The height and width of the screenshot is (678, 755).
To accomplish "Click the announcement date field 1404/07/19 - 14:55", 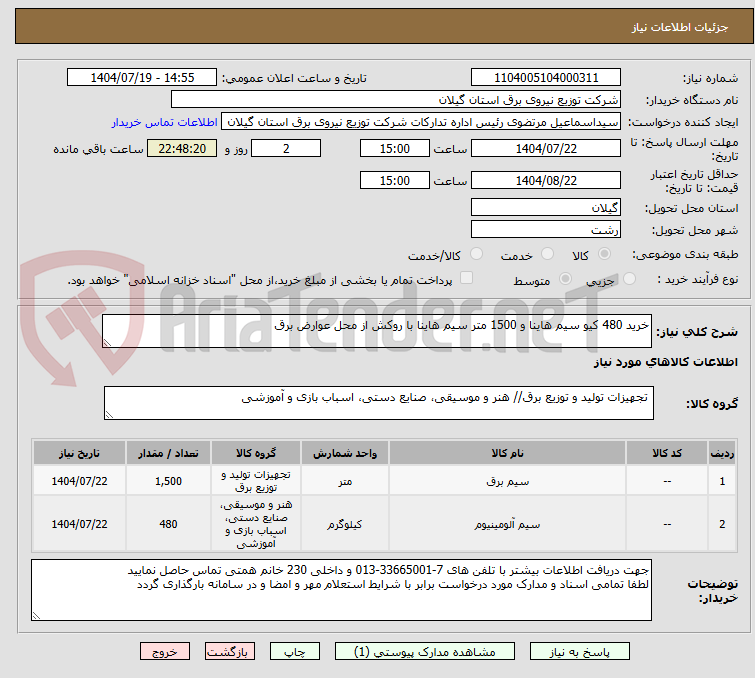I will click(x=142, y=78).
